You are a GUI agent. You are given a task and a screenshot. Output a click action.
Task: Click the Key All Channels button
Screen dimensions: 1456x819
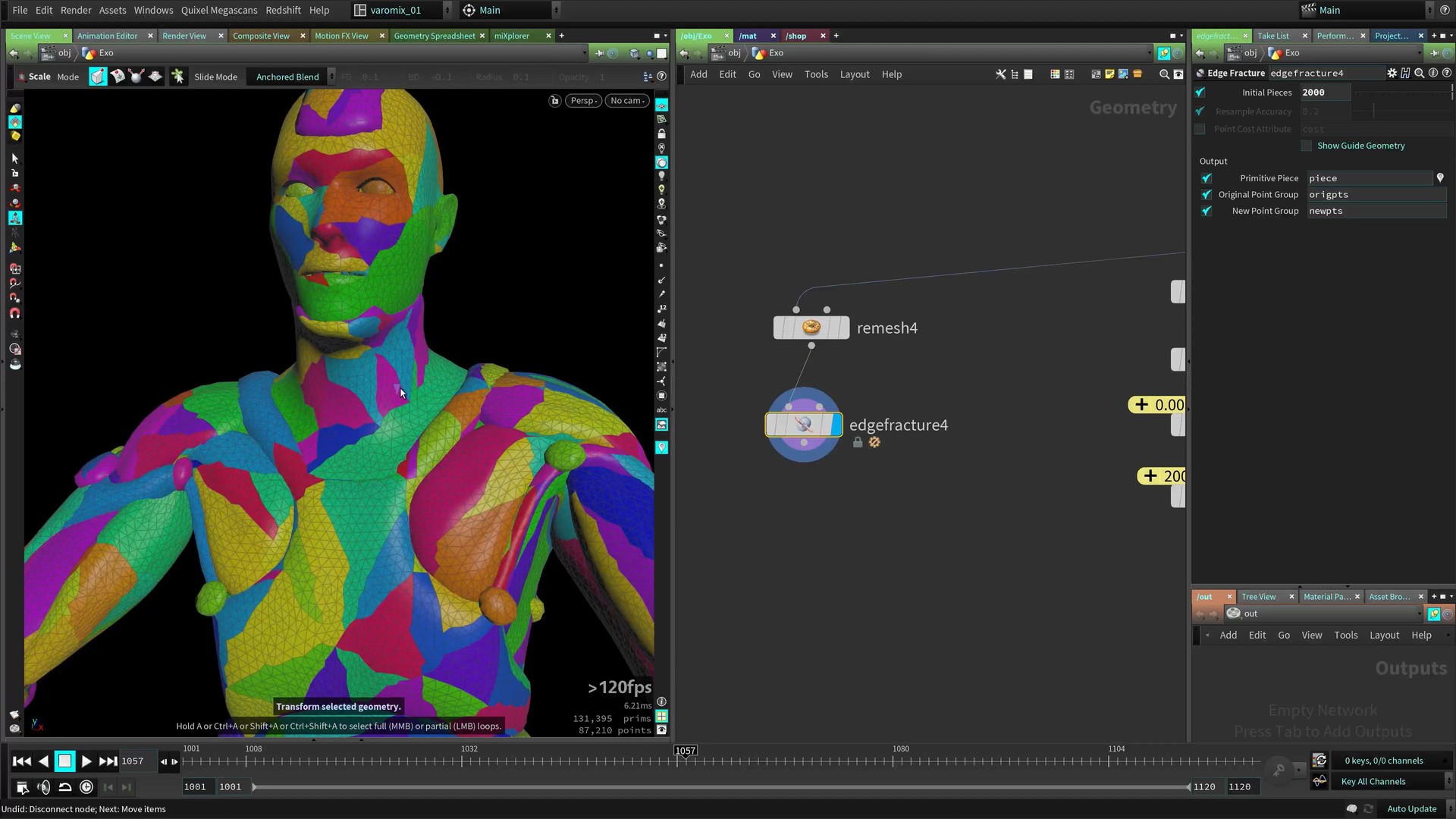[1373, 782]
